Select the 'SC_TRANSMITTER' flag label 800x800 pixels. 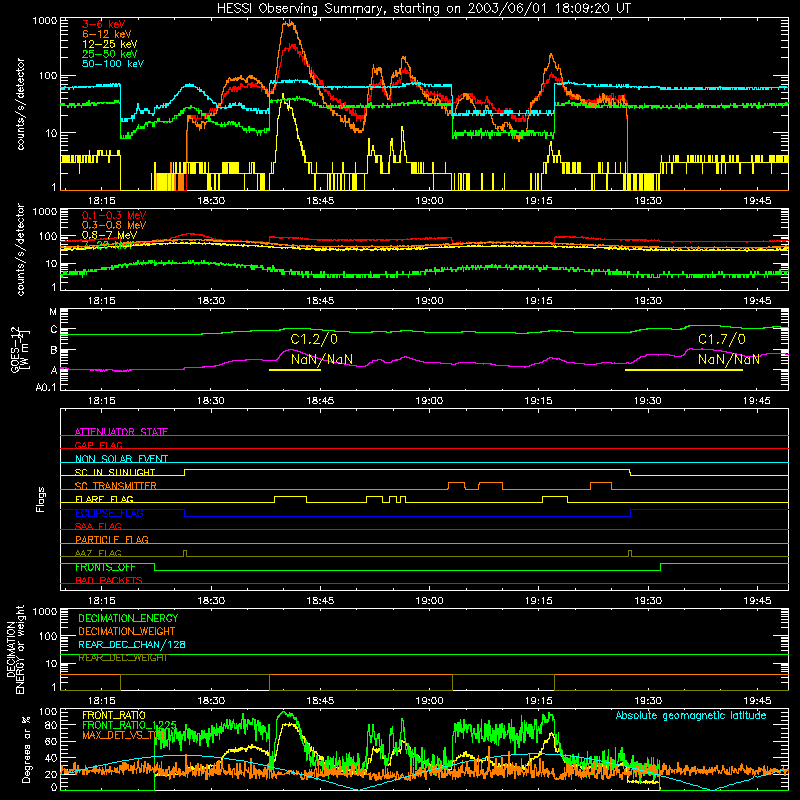click(x=116, y=486)
